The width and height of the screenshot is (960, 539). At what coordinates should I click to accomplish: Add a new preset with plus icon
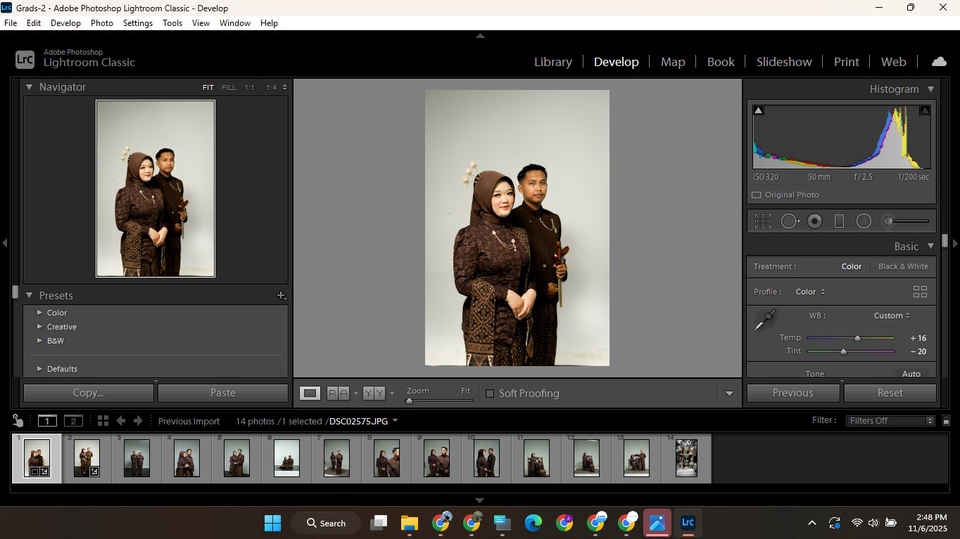coord(281,295)
